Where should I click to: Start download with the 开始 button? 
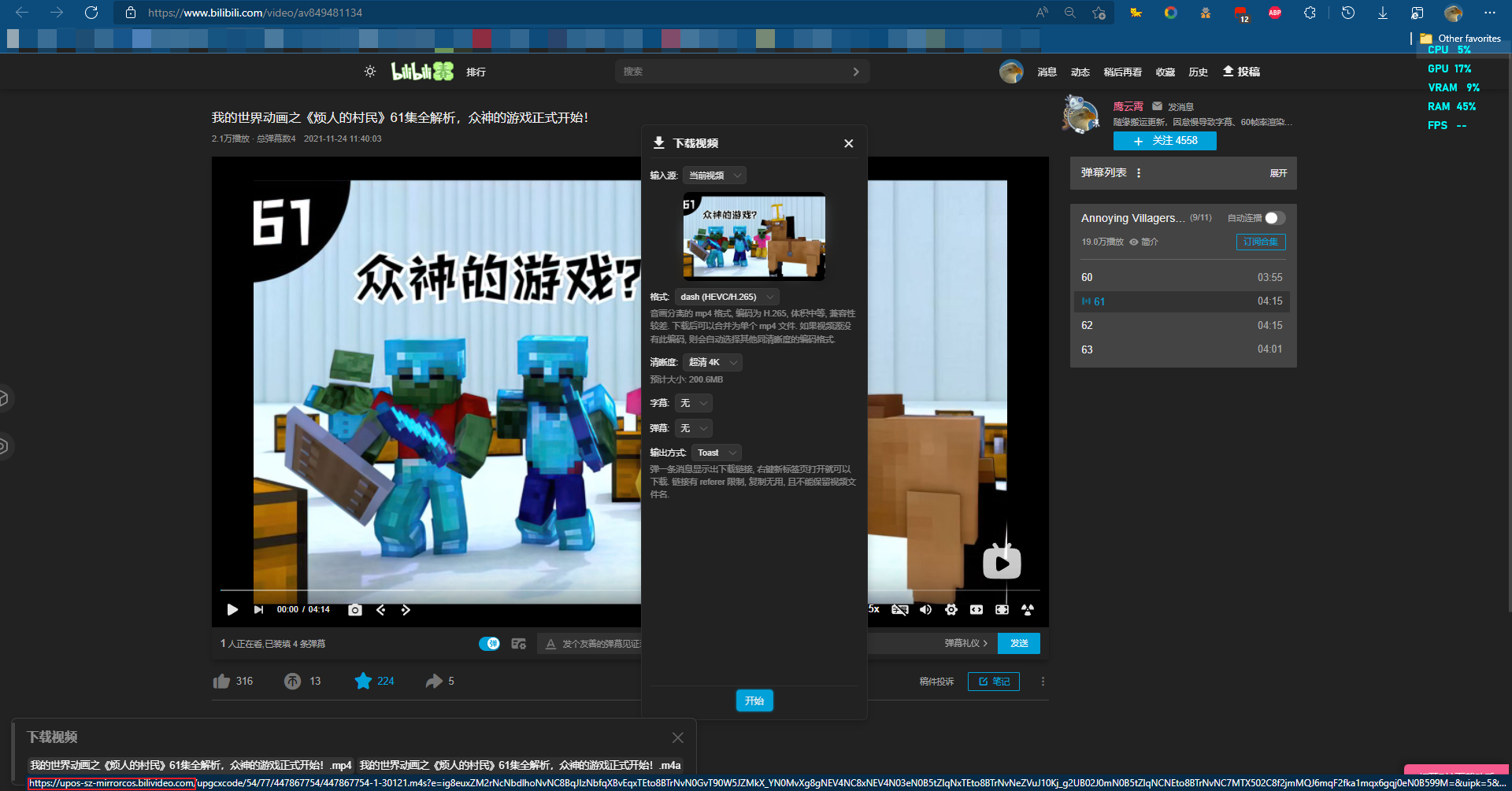pyautogui.click(x=754, y=700)
